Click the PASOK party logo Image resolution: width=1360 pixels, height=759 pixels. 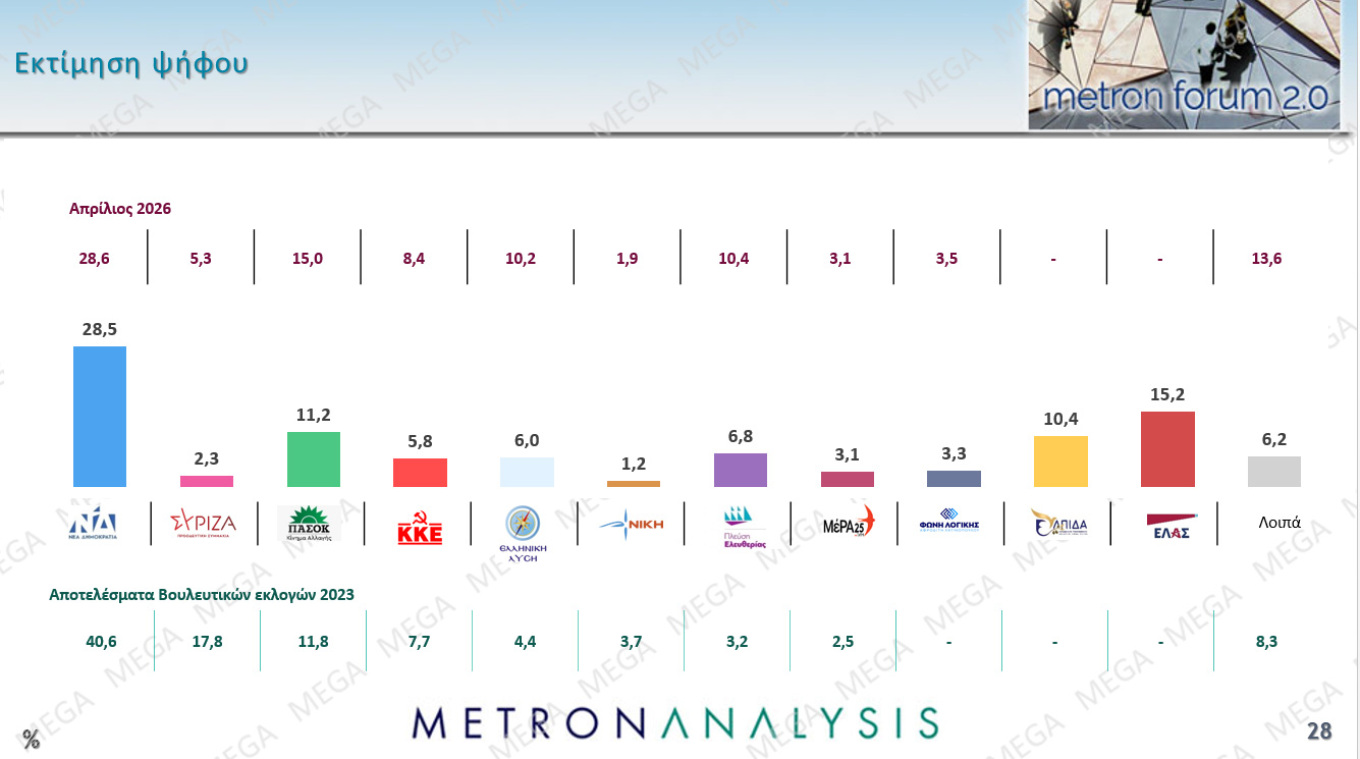coord(310,522)
